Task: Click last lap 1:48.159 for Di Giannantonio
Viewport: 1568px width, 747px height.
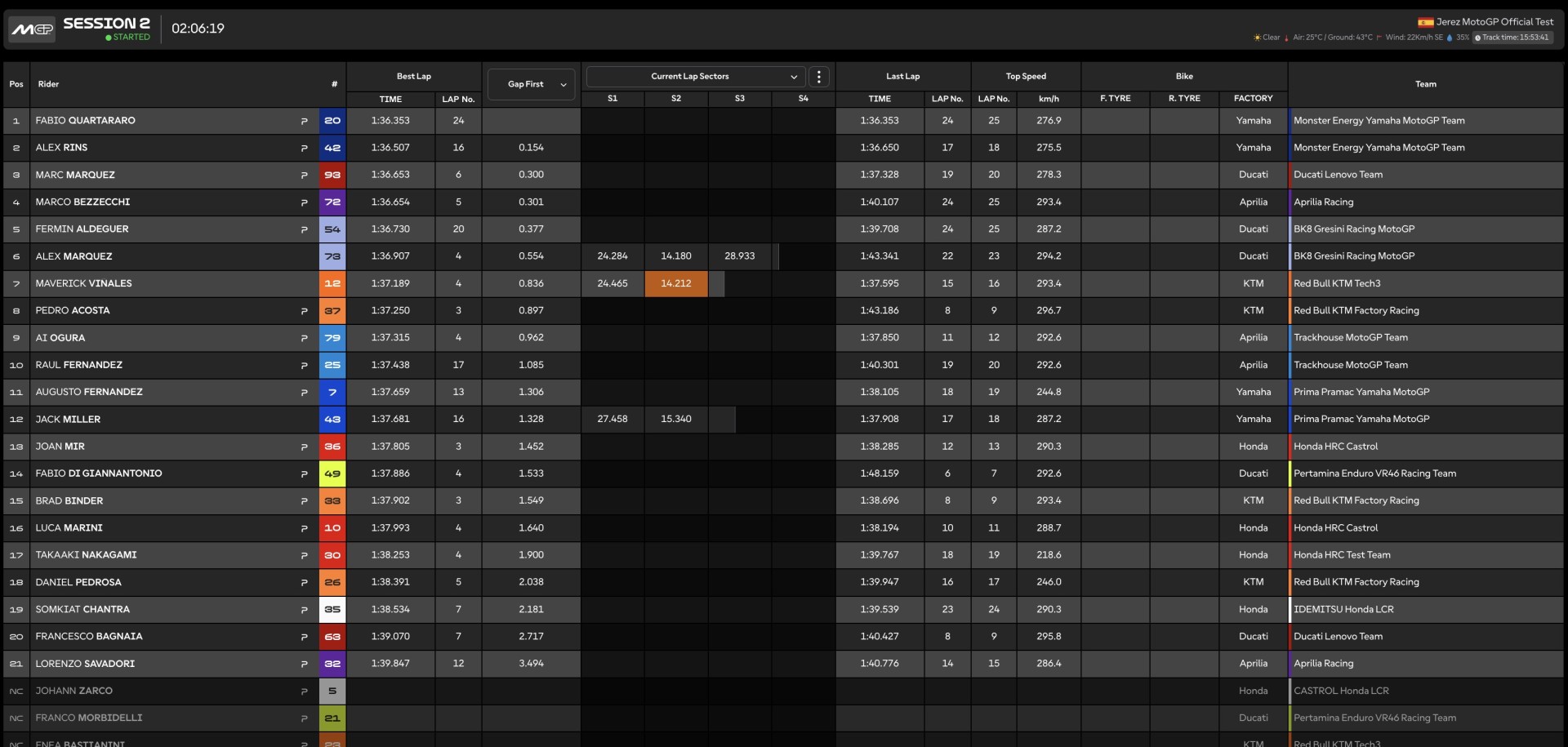Action: (x=880, y=474)
